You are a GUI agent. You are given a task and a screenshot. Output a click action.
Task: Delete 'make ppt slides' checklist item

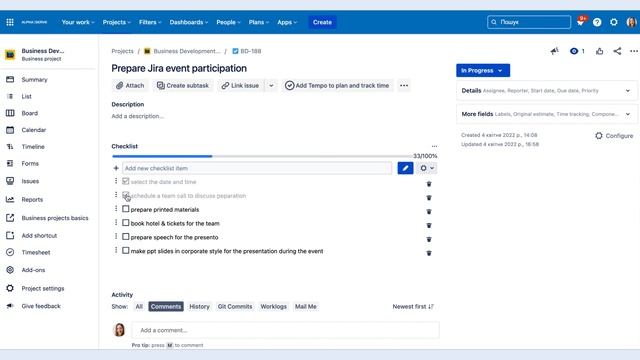pos(429,253)
